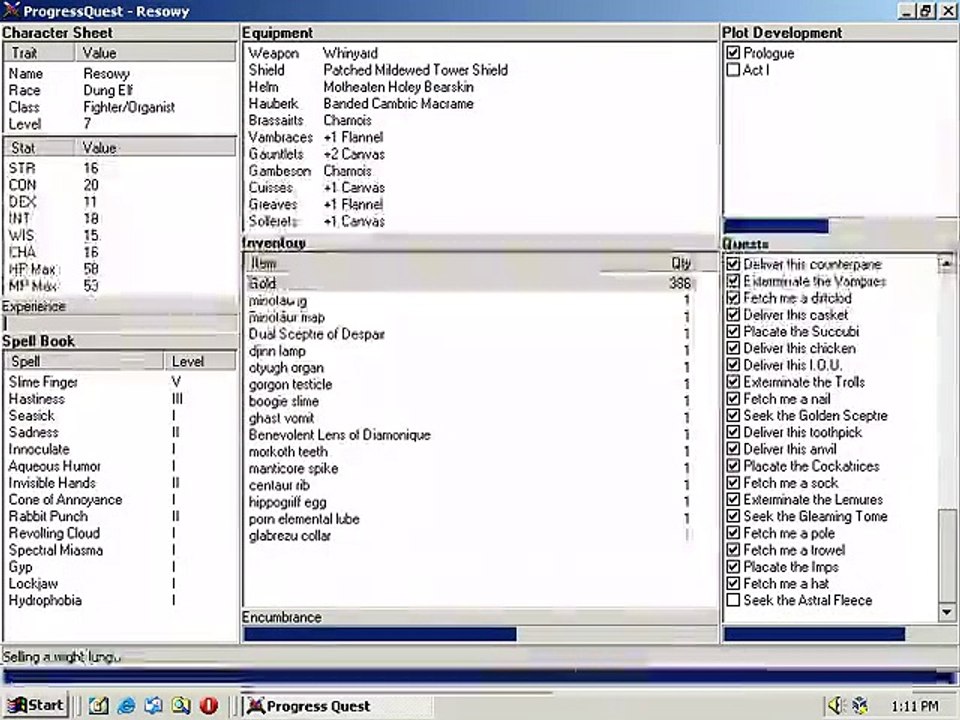Select the hippogriff egg item
The height and width of the screenshot is (720, 960).
(x=470, y=502)
